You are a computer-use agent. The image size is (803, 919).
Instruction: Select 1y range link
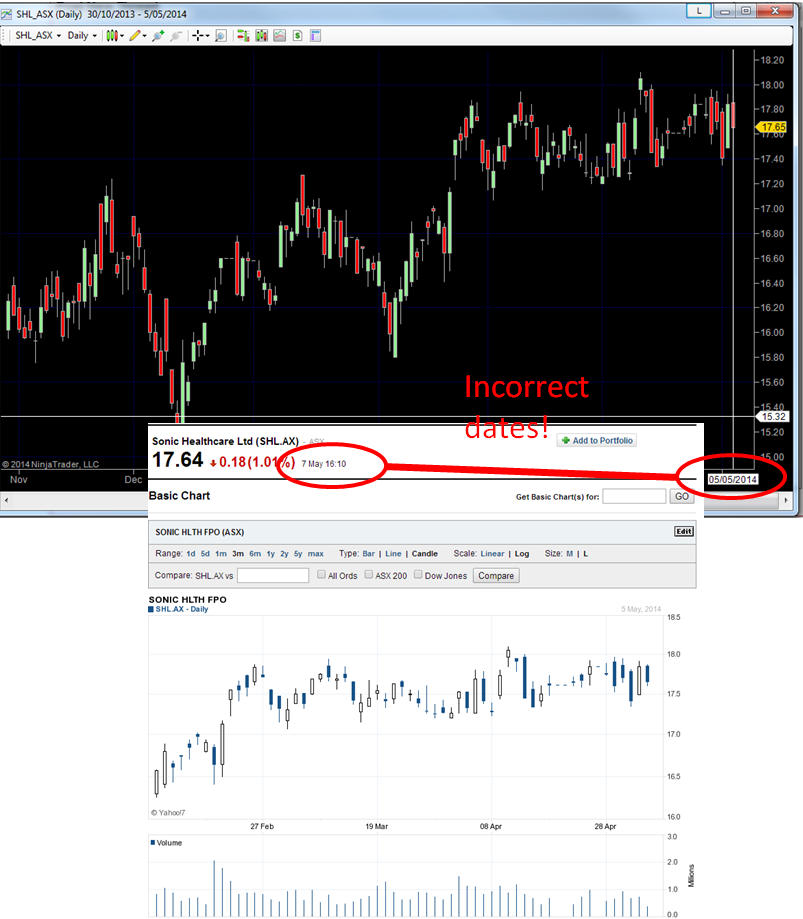(x=271, y=553)
